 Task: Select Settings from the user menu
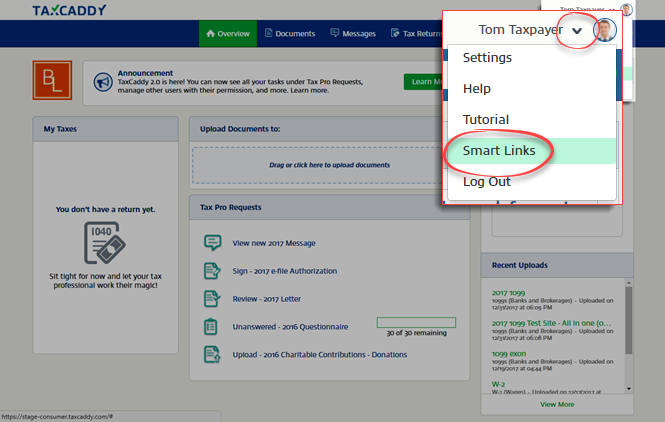[x=487, y=57]
